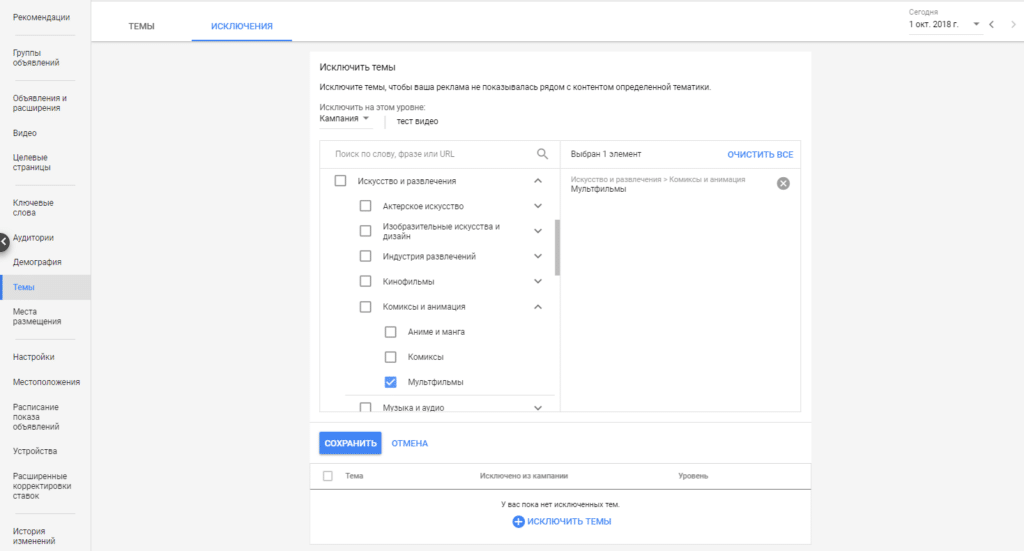Tick the Искусство и развлечения checkbox
Image resolution: width=1024 pixels, height=551 pixels.
340,181
